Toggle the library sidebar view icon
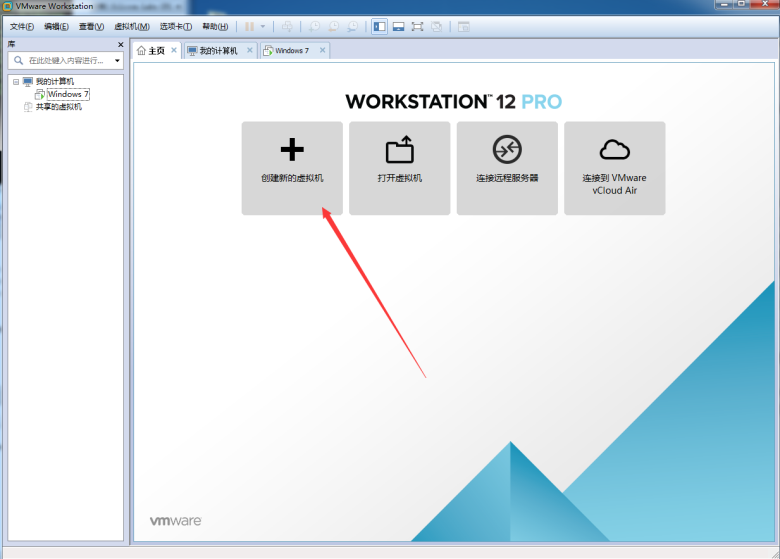Image resolution: width=780 pixels, height=559 pixels. pyautogui.click(x=380, y=27)
